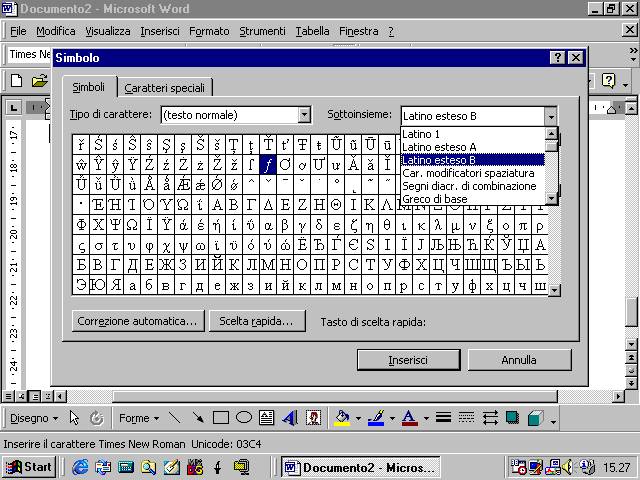The image size is (640, 480).
Task: Expand the Drawing toolbar more-buttons arrow
Action: point(553,420)
